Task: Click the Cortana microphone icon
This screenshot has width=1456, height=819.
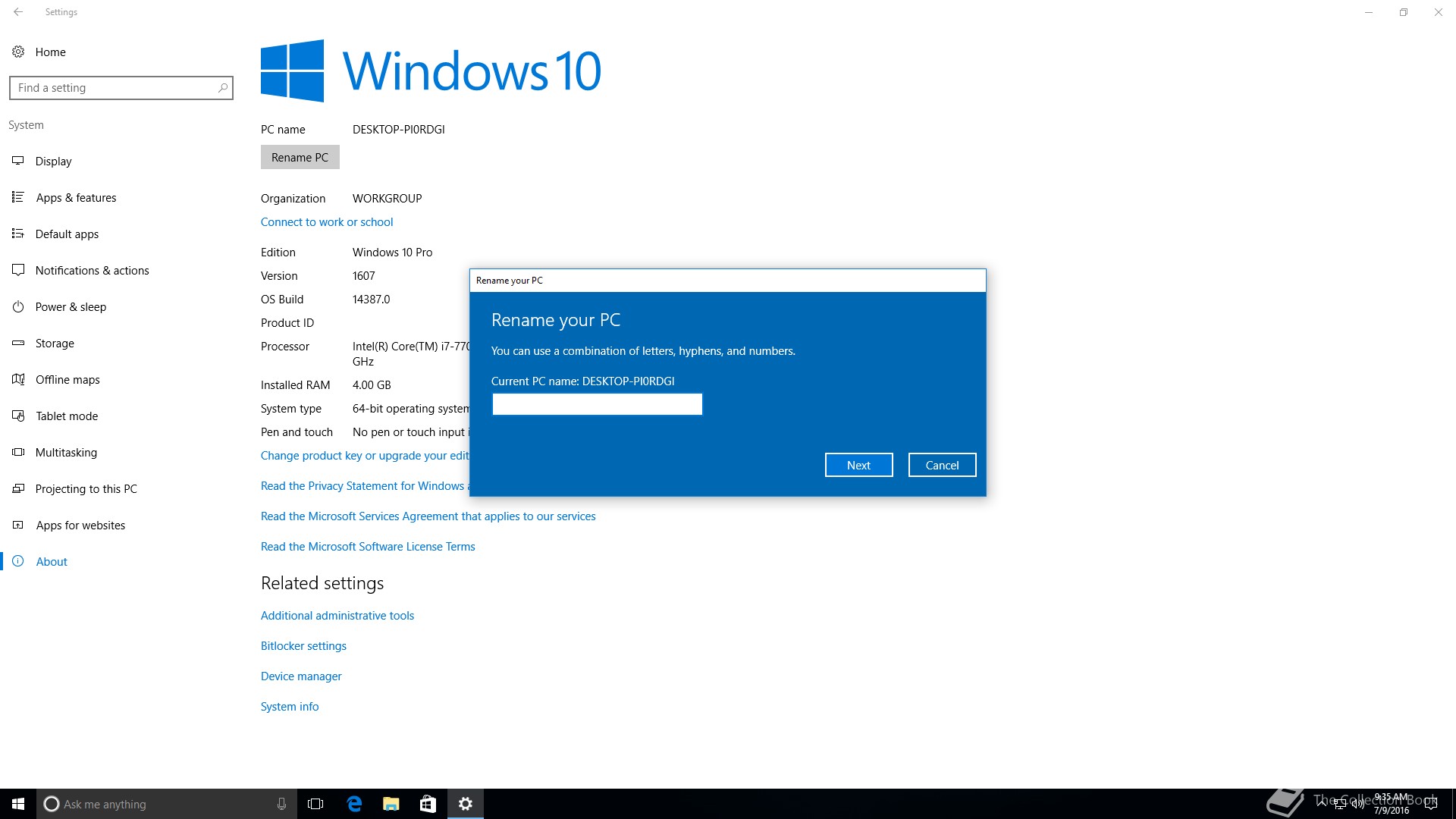Action: (x=281, y=804)
